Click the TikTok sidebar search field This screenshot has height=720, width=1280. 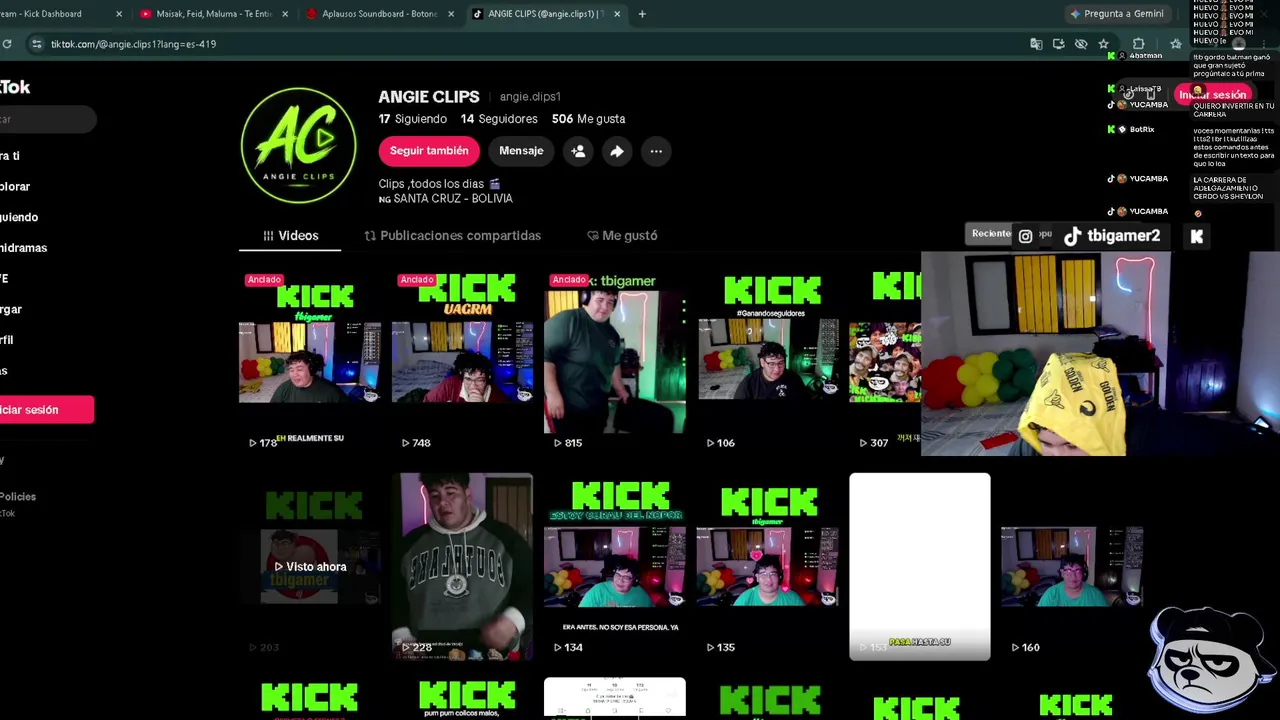pos(47,120)
